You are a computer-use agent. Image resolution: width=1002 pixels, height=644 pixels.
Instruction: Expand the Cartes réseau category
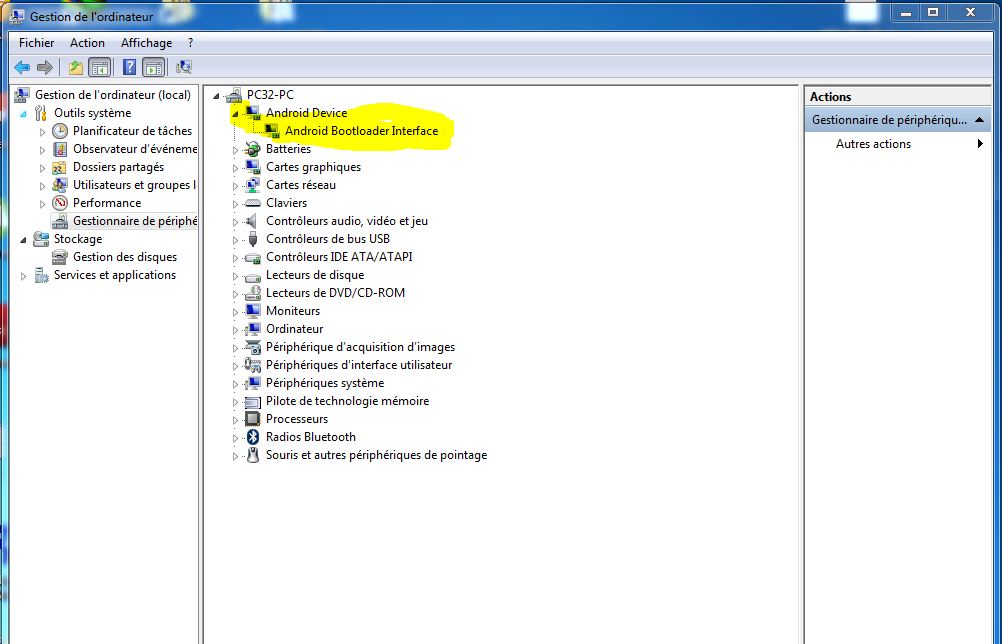pos(235,186)
